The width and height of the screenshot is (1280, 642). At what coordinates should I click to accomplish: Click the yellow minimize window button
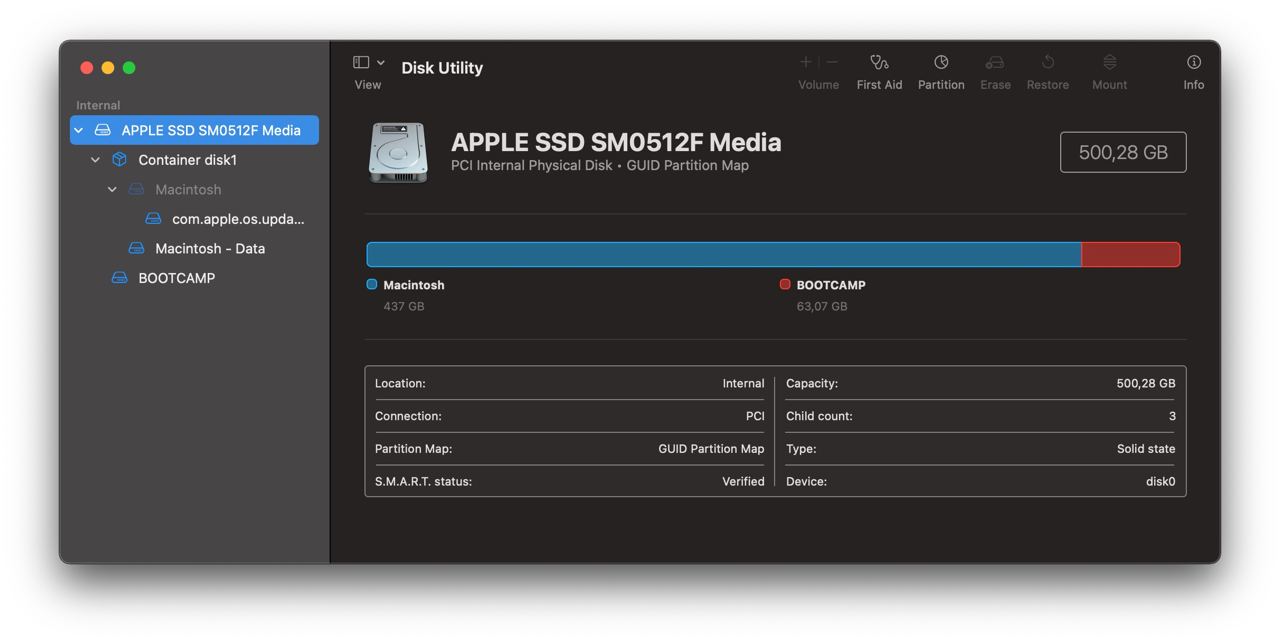[108, 68]
